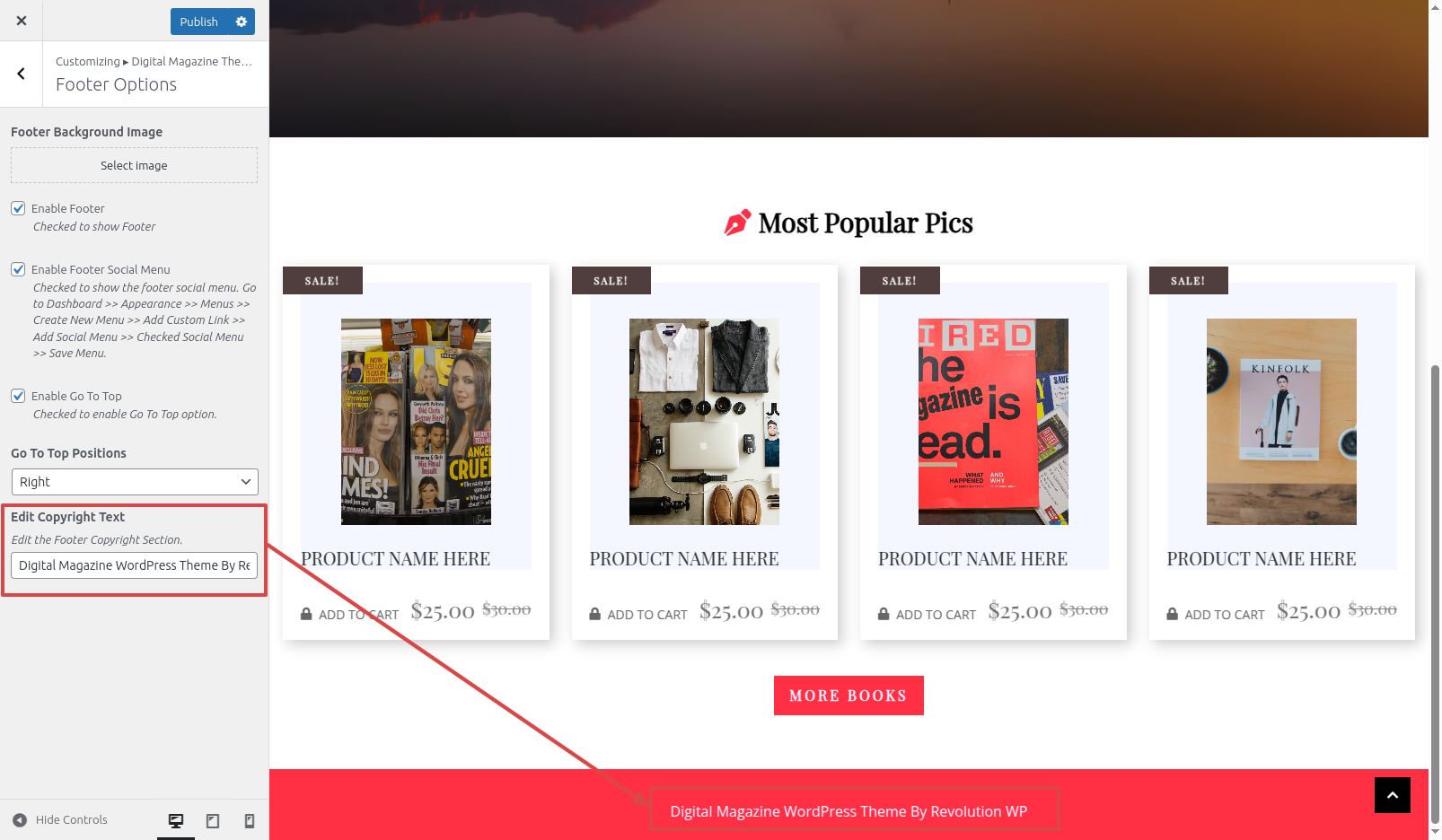The height and width of the screenshot is (840, 1442).
Task: Switch to desktop preview device icon
Action: pos(176,820)
